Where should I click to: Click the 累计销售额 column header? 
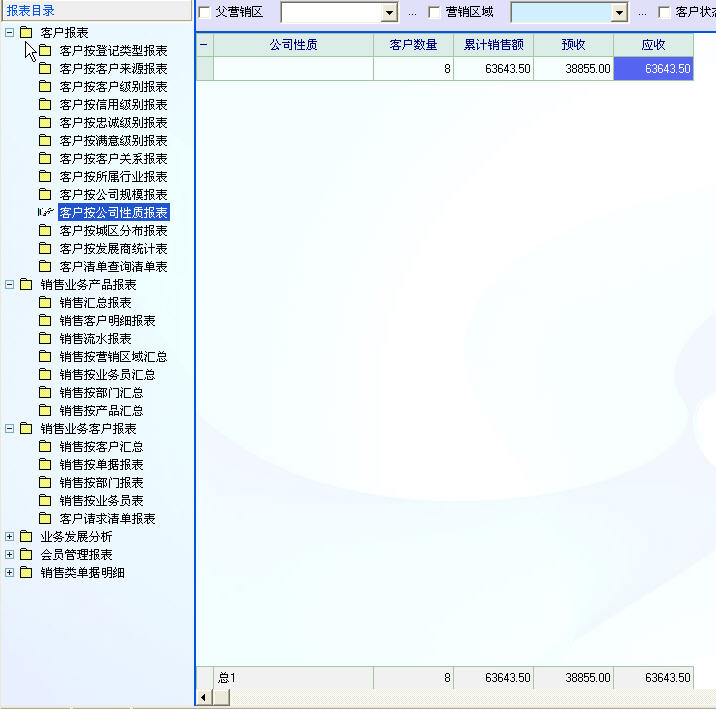click(x=493, y=45)
